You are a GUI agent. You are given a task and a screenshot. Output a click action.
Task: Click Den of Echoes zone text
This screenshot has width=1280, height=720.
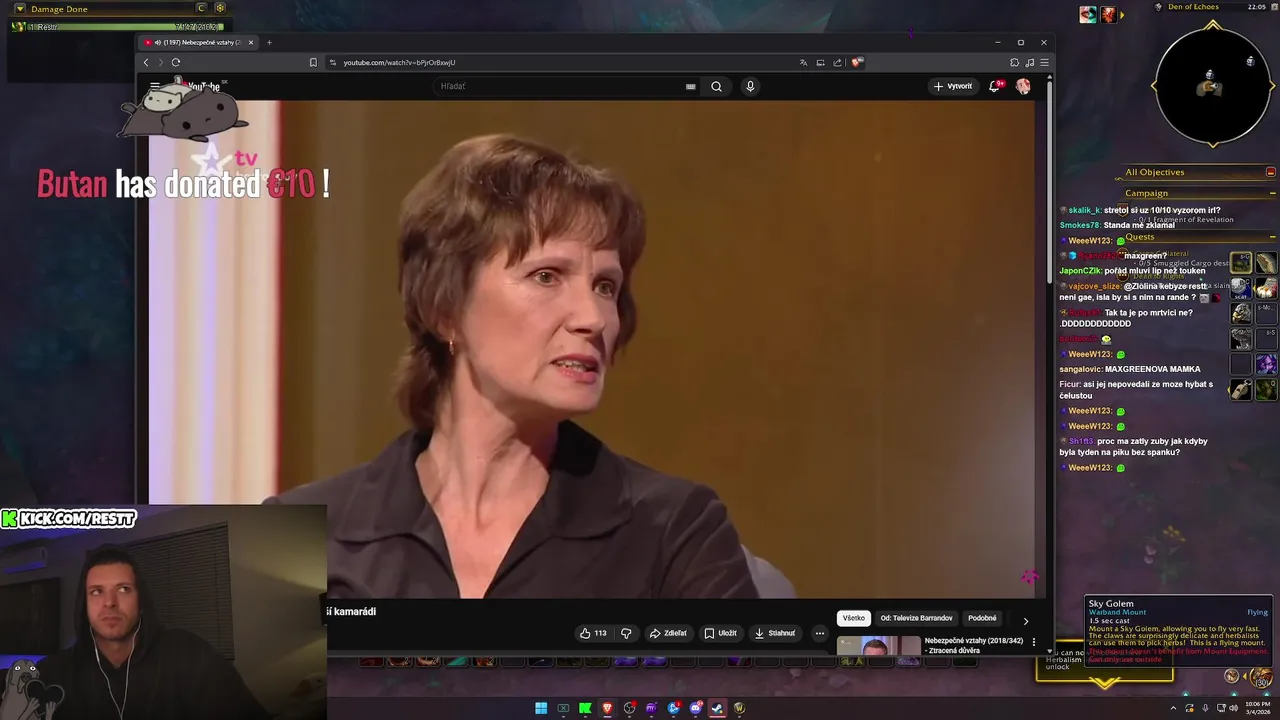[1192, 7]
